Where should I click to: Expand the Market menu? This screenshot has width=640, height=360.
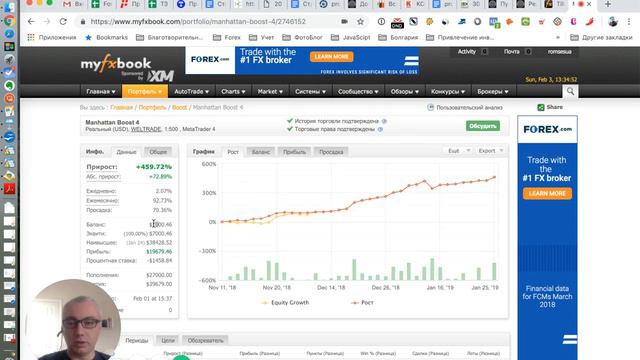pos(270,92)
